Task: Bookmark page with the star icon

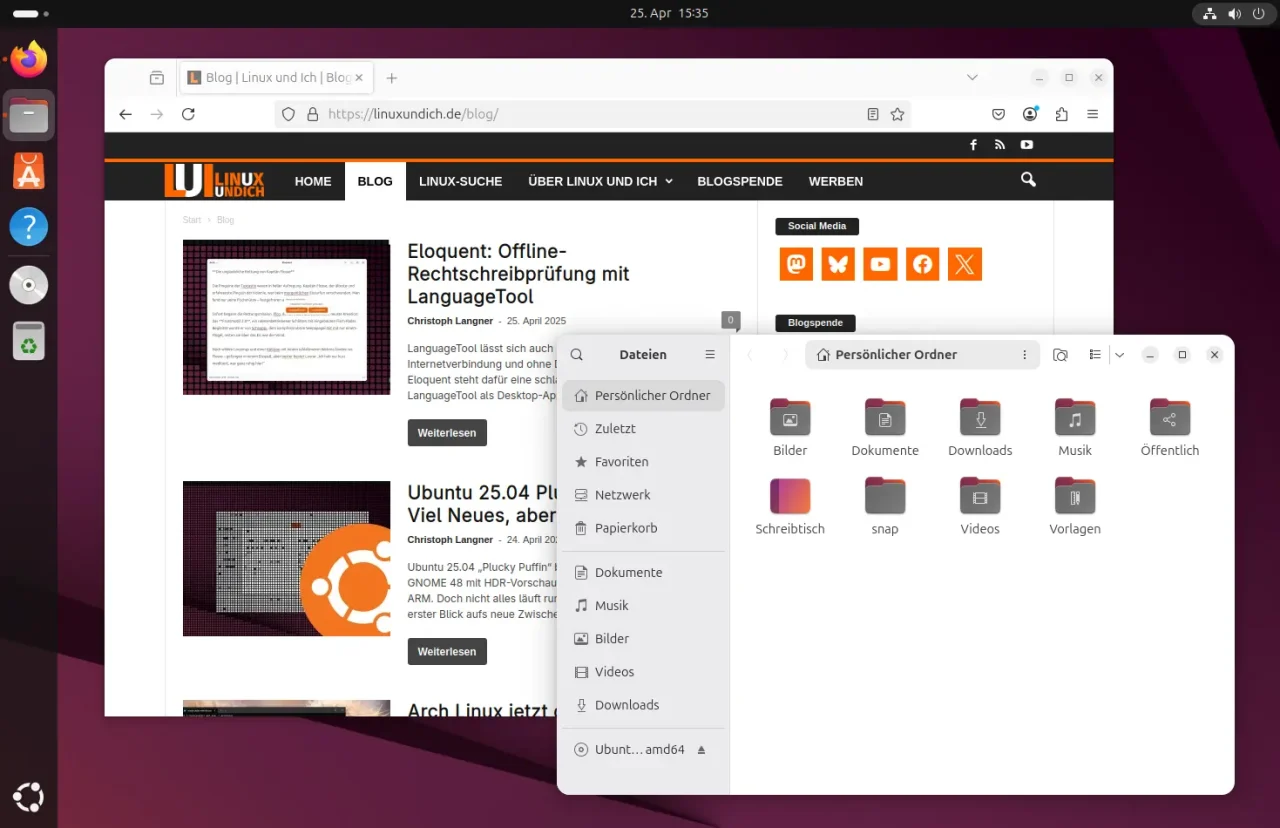Action: coord(897,114)
